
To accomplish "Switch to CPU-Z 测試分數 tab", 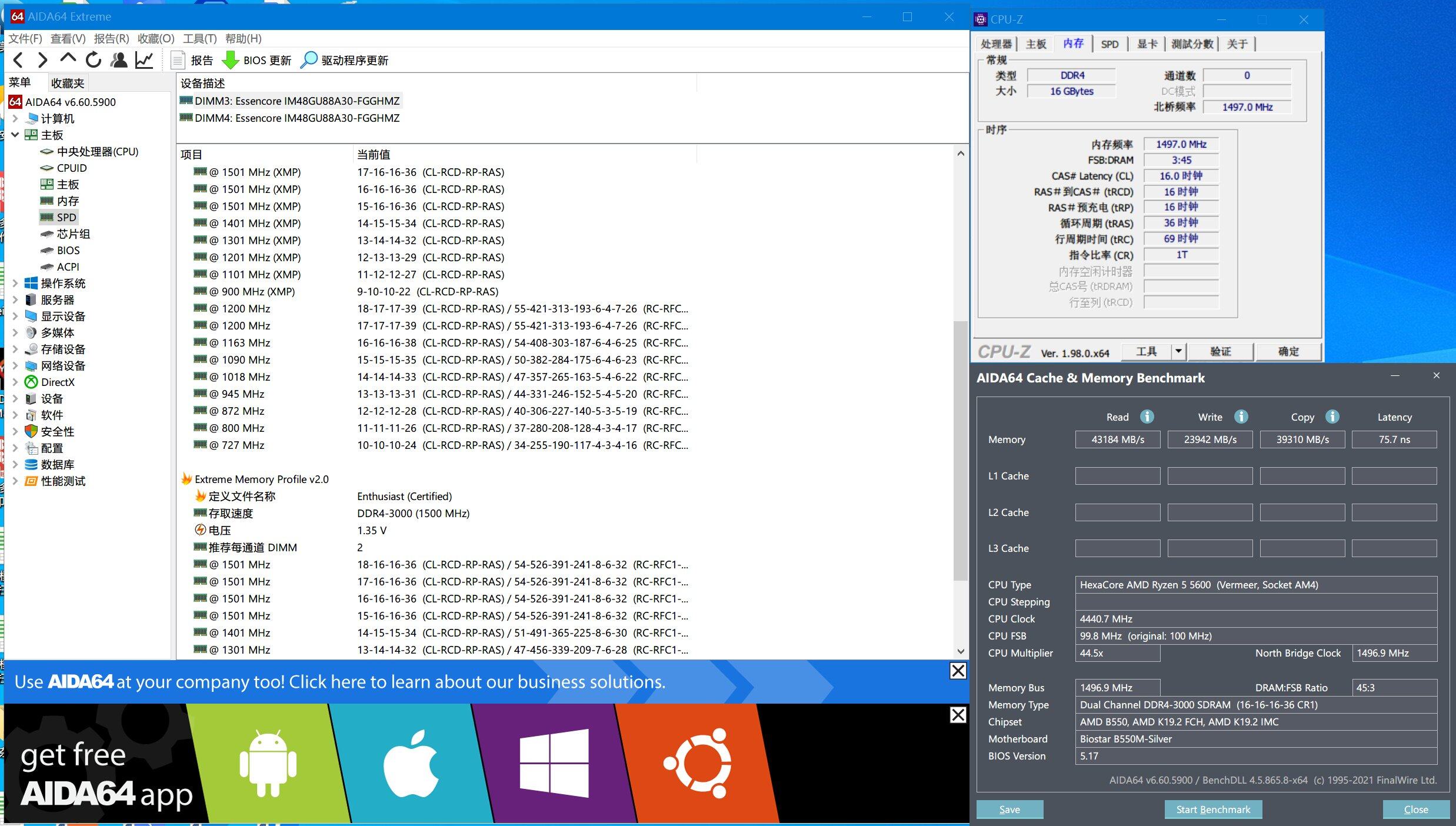I will pyautogui.click(x=1192, y=44).
